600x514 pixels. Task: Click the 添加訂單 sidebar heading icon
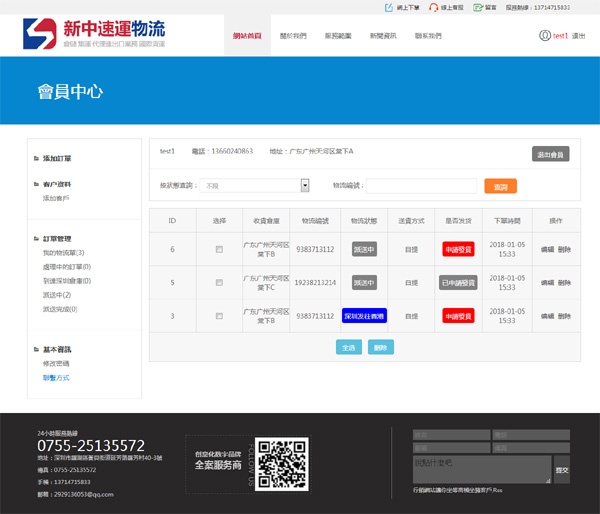click(36, 159)
